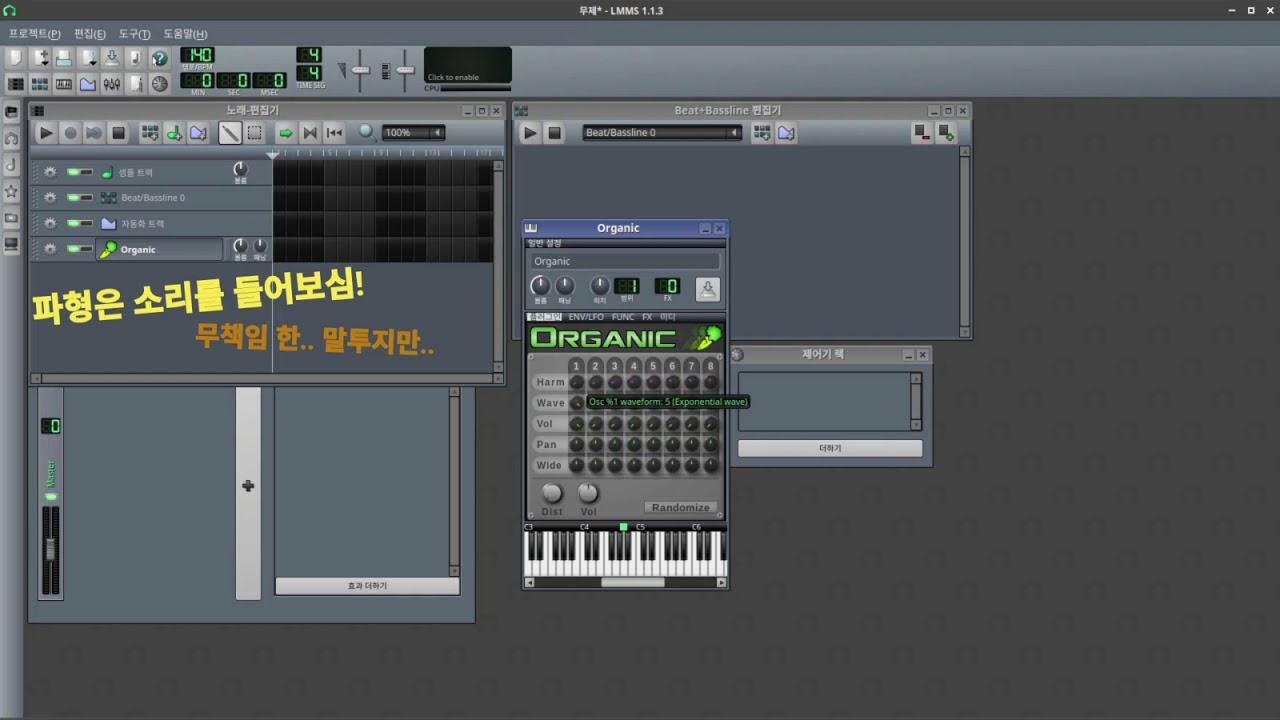Click the export project icon
This screenshot has height=720, width=1280.
135,58
